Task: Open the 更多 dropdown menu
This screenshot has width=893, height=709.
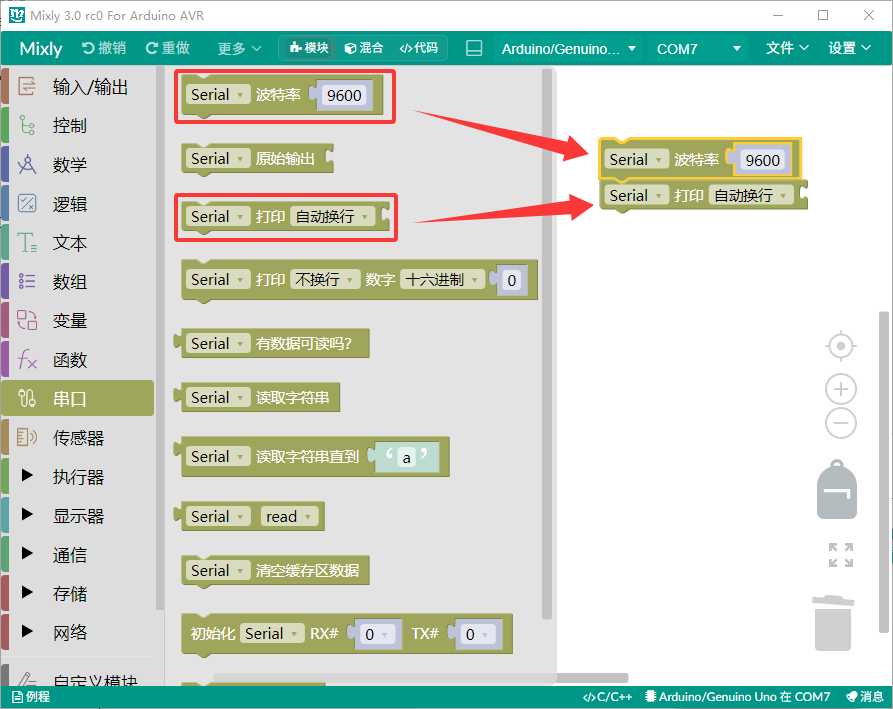Action: coord(240,49)
